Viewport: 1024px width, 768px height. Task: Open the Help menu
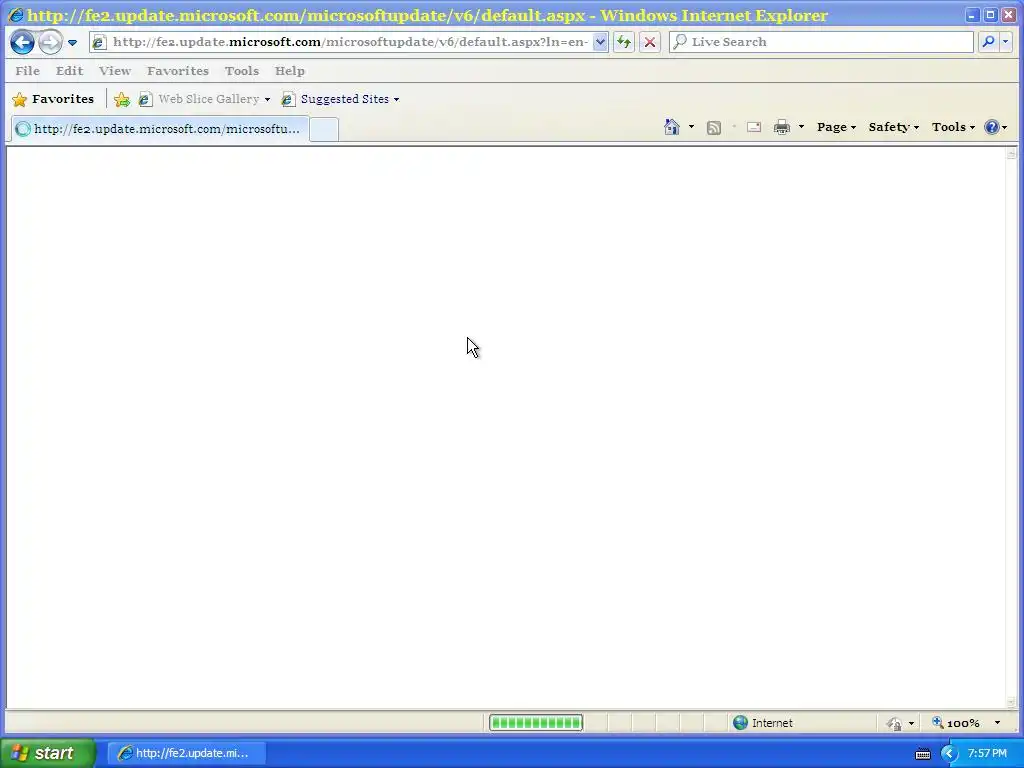[289, 71]
